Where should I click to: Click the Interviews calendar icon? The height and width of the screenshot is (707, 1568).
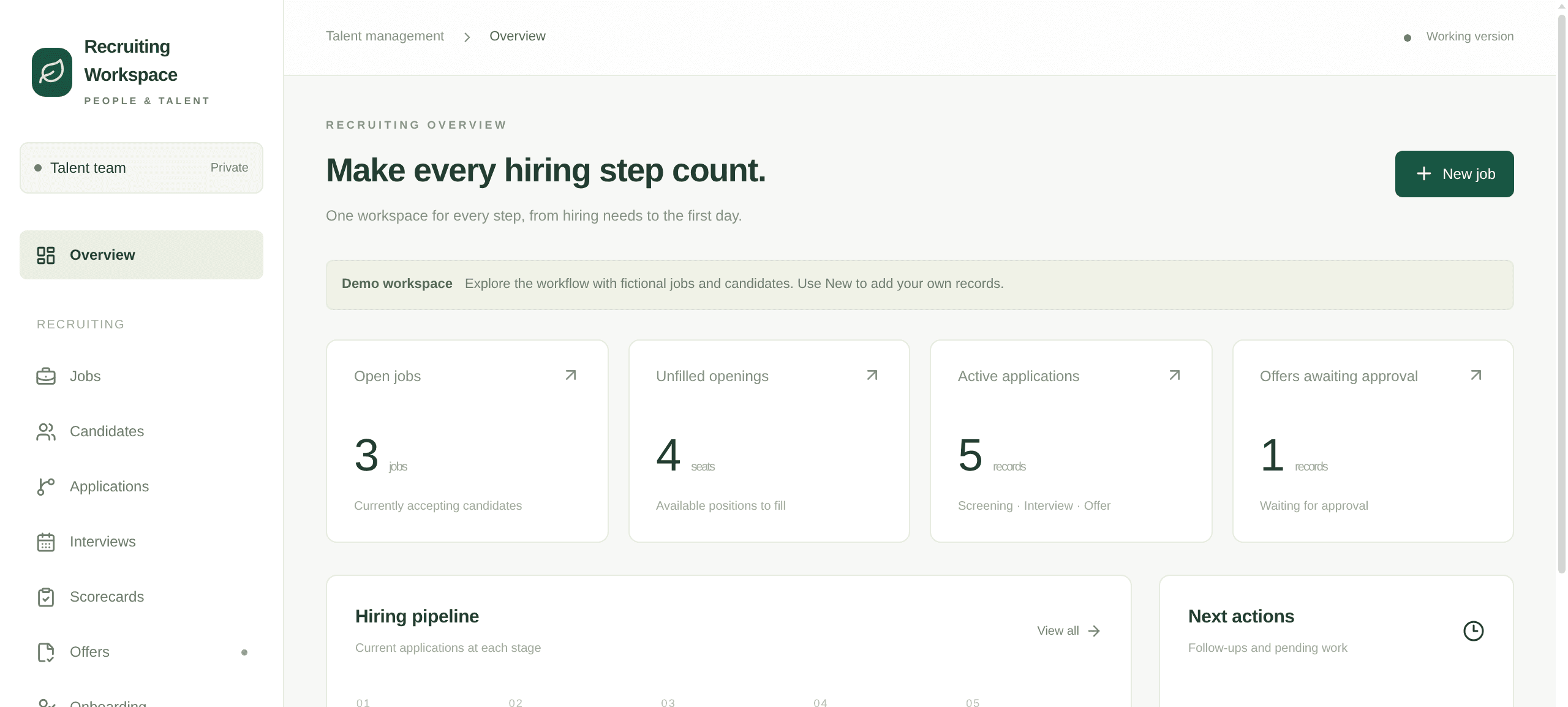pos(46,542)
